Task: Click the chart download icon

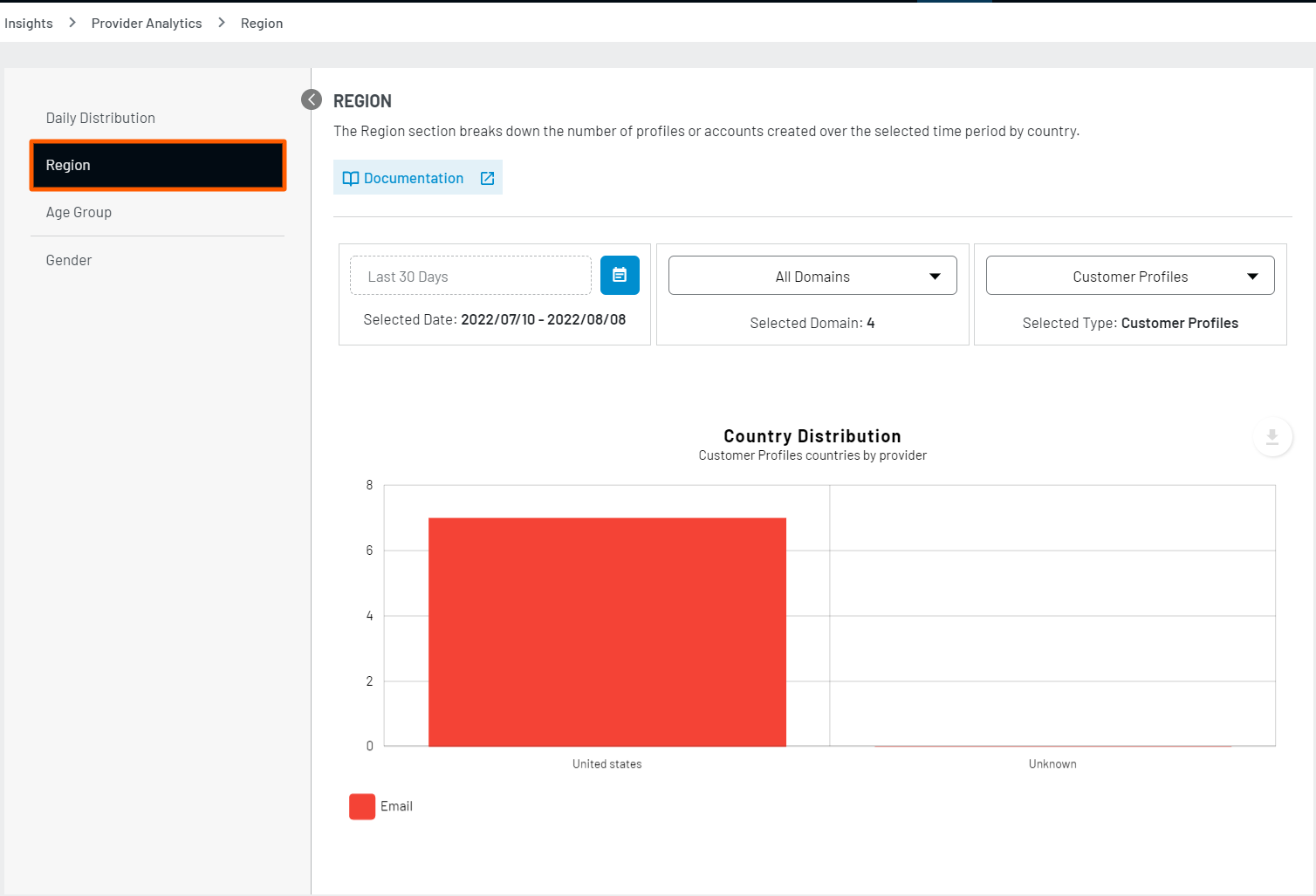Action: click(x=1271, y=436)
